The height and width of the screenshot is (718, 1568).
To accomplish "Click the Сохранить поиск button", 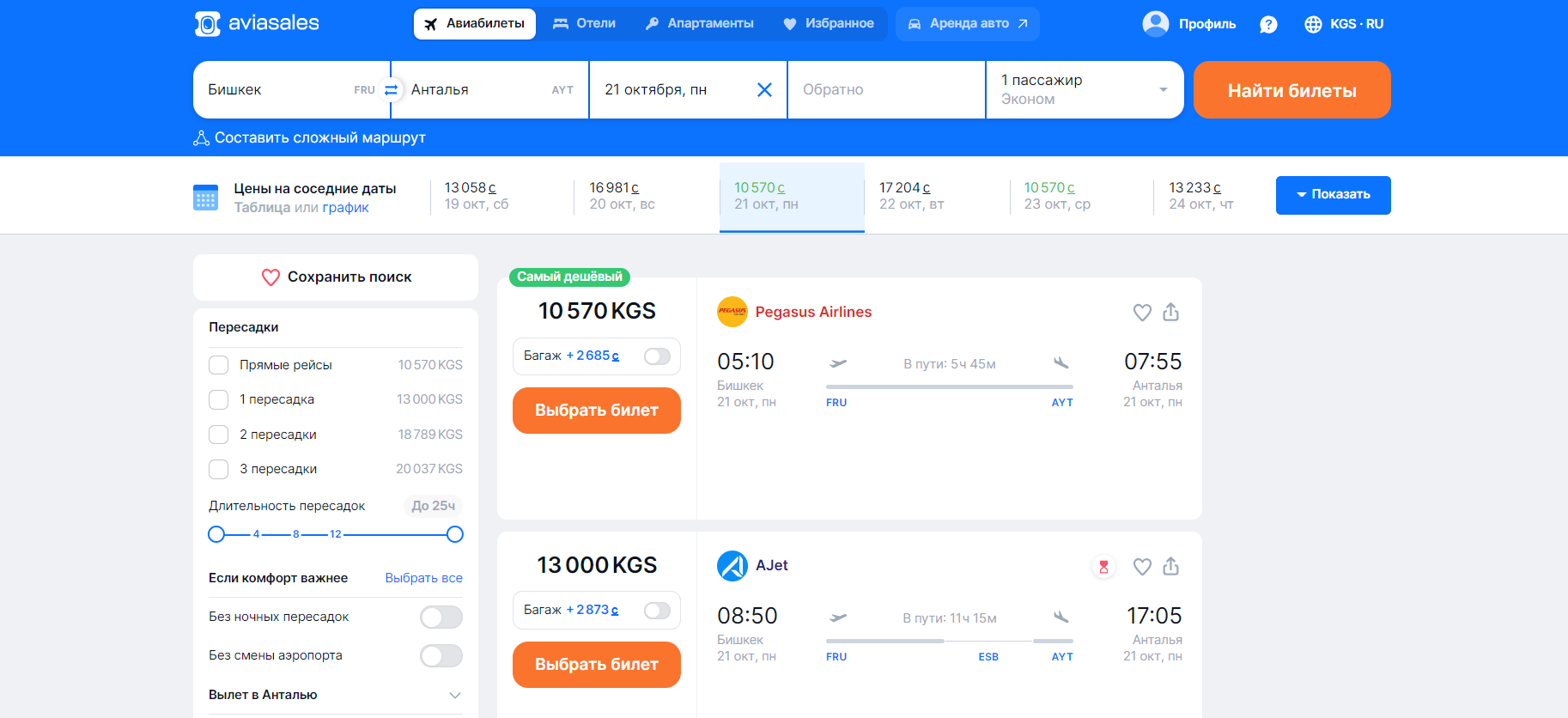I will 336,277.
